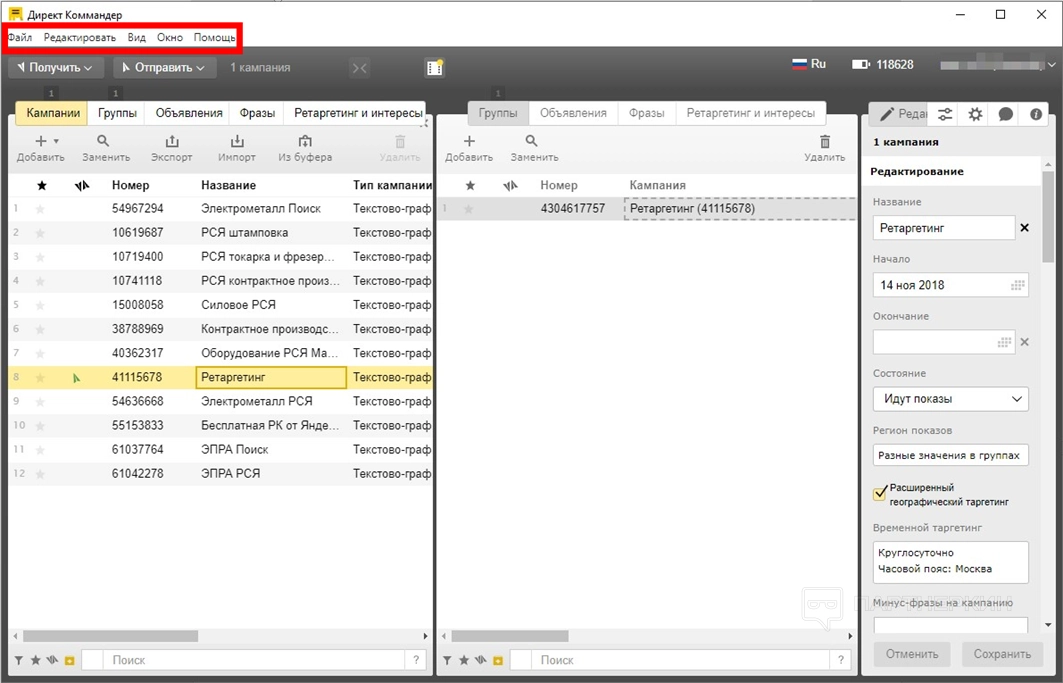Expand the Получить dropdown button
The width and height of the screenshot is (1063, 683).
pyautogui.click(x=56, y=67)
